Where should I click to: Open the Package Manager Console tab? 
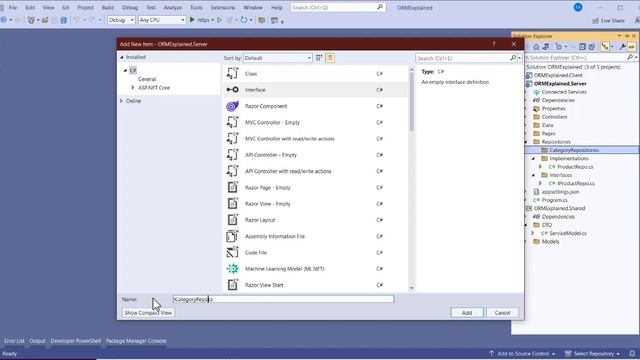tap(136, 341)
